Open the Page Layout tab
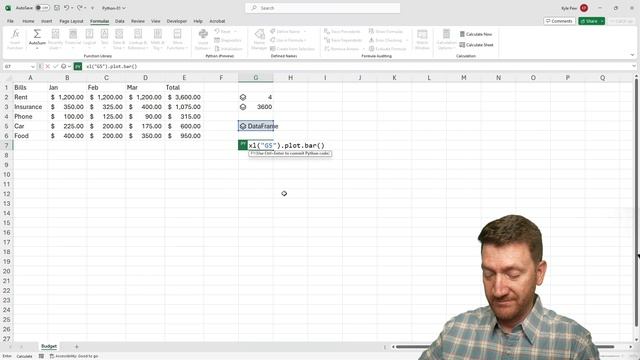640x360 pixels. 71,21
